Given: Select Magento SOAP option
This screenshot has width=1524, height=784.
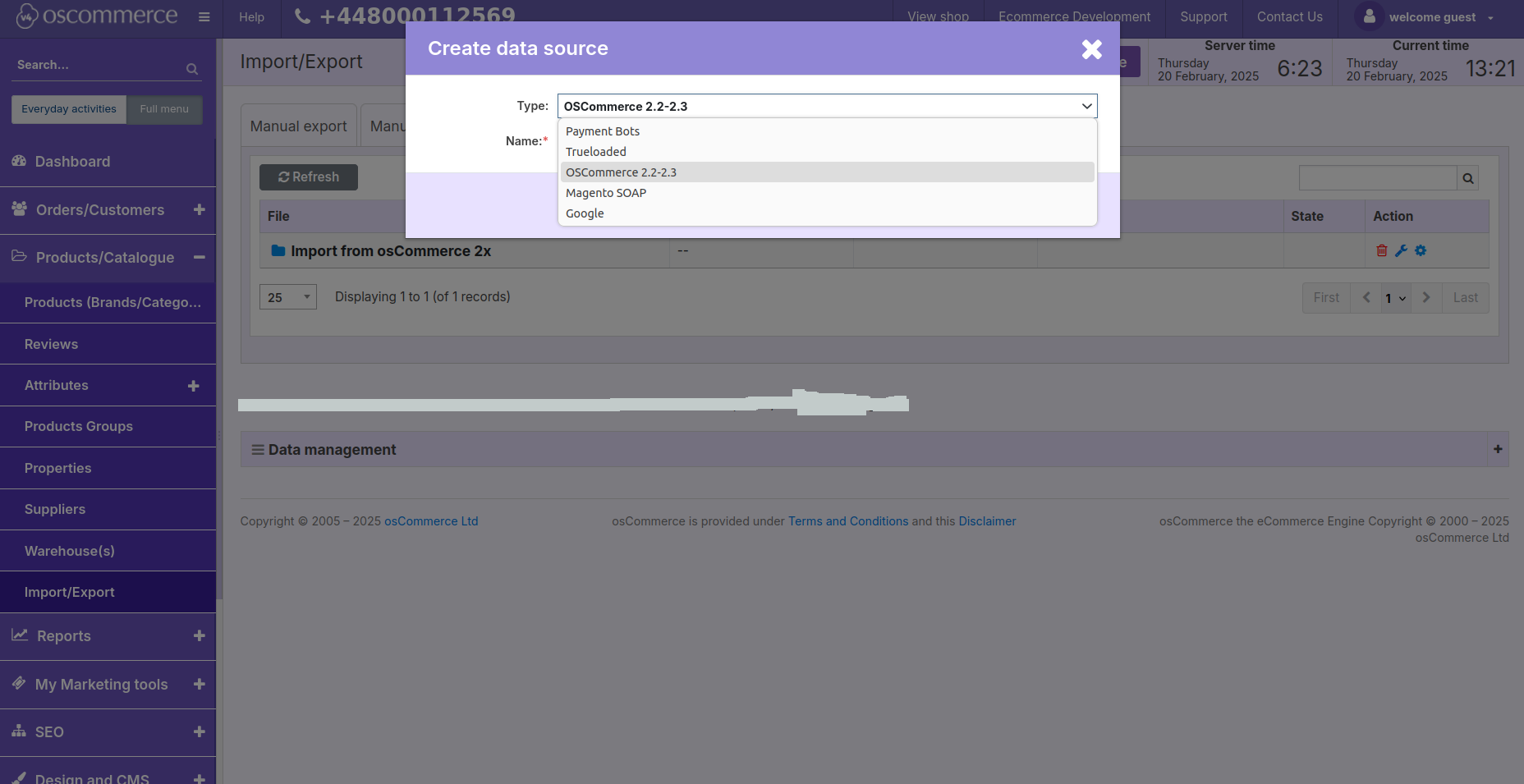Looking at the screenshot, I should click(x=827, y=193).
